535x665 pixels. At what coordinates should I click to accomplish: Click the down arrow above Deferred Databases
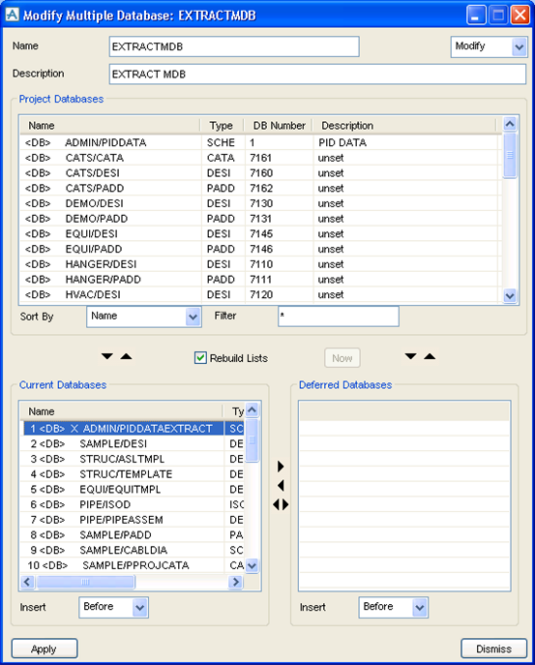(x=410, y=356)
